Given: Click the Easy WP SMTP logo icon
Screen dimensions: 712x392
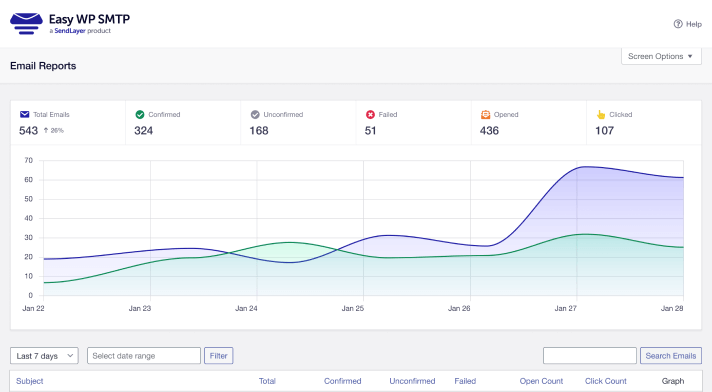Looking at the screenshot, I should [26, 24].
